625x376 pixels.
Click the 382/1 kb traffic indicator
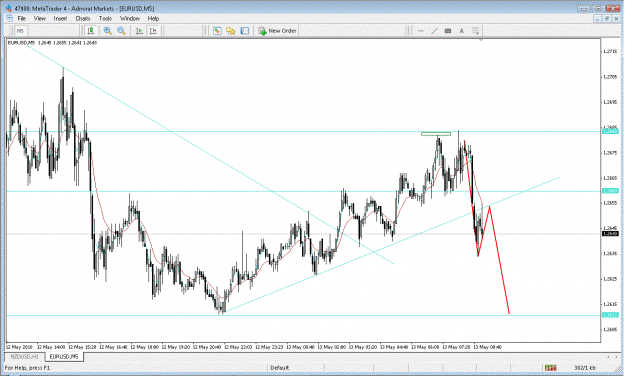click(x=585, y=368)
